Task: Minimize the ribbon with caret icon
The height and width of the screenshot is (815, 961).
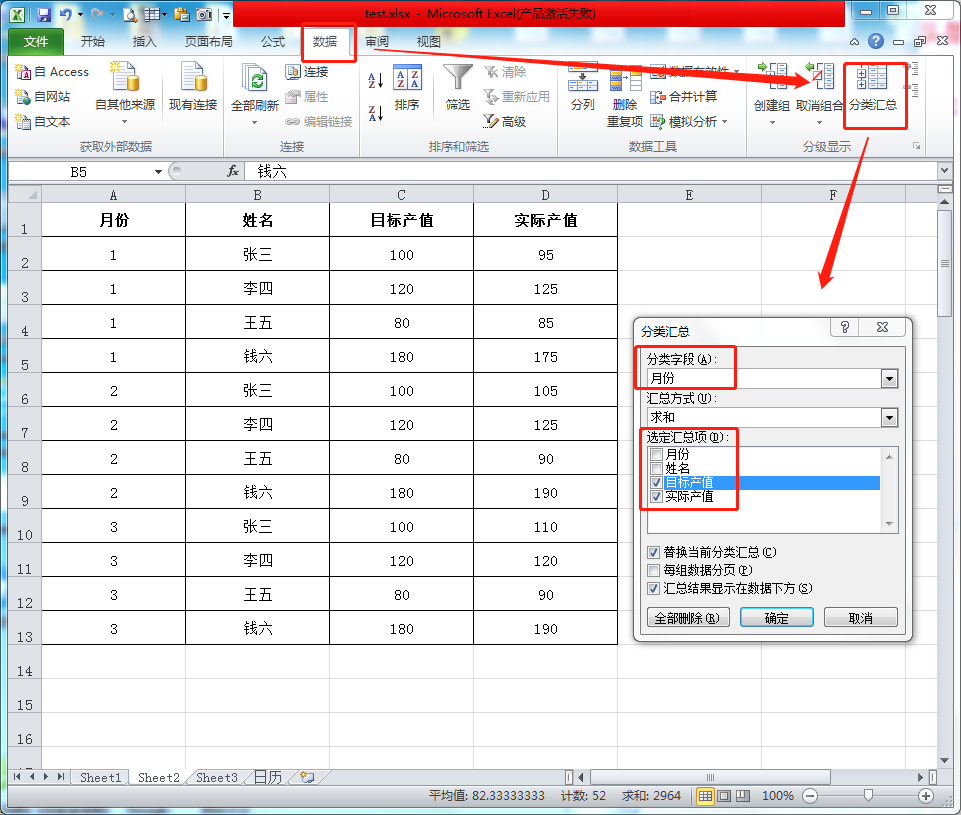Action: (854, 42)
